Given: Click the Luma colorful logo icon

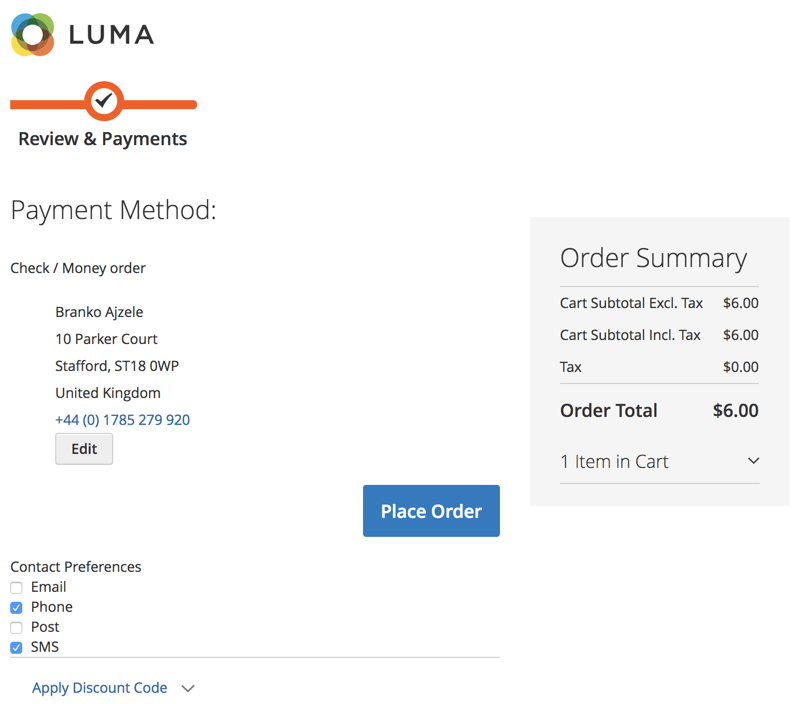Looking at the screenshot, I should [x=33, y=35].
